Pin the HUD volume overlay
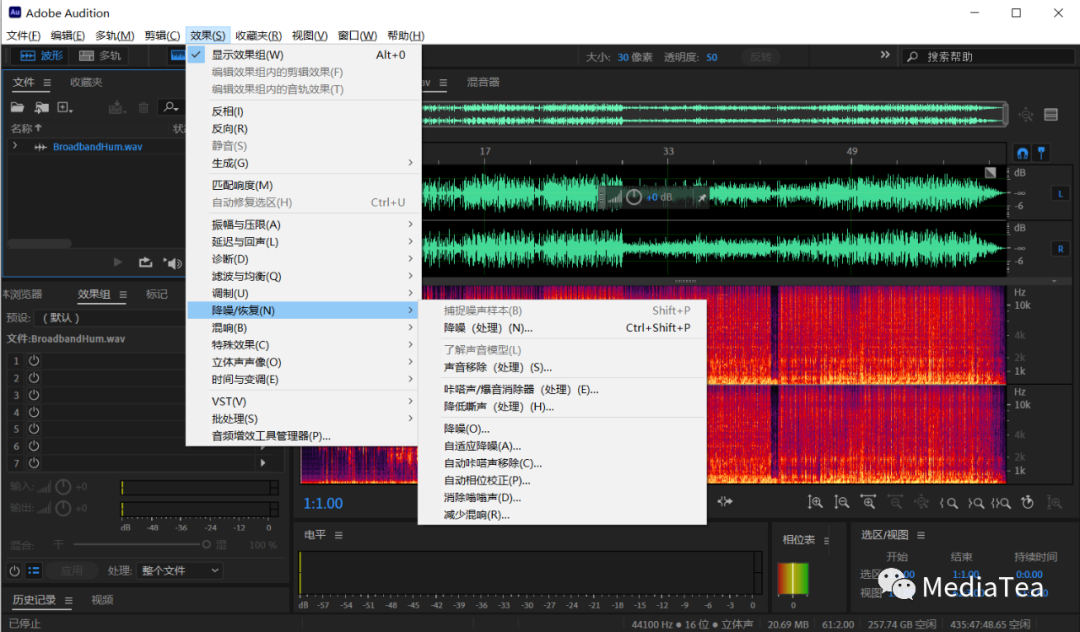 (702, 198)
